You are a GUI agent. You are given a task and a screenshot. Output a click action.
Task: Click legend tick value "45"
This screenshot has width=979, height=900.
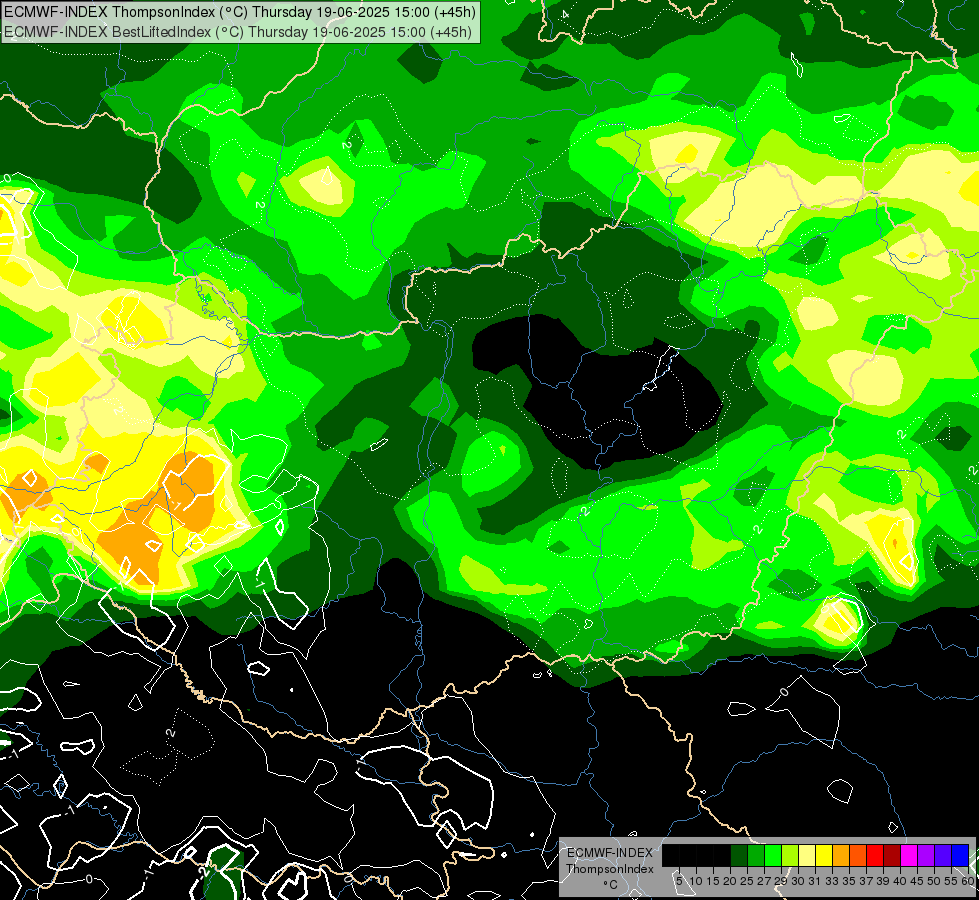[x=917, y=881]
